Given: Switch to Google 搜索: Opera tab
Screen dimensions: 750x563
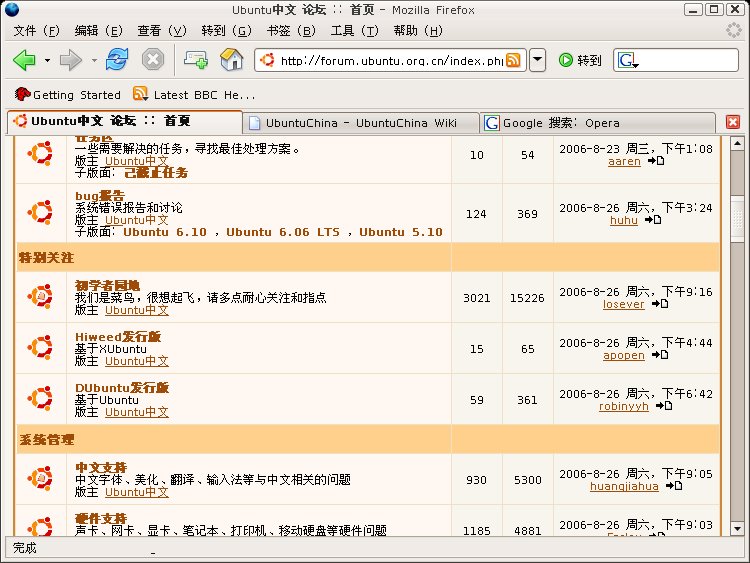Looking at the screenshot, I should pos(598,123).
